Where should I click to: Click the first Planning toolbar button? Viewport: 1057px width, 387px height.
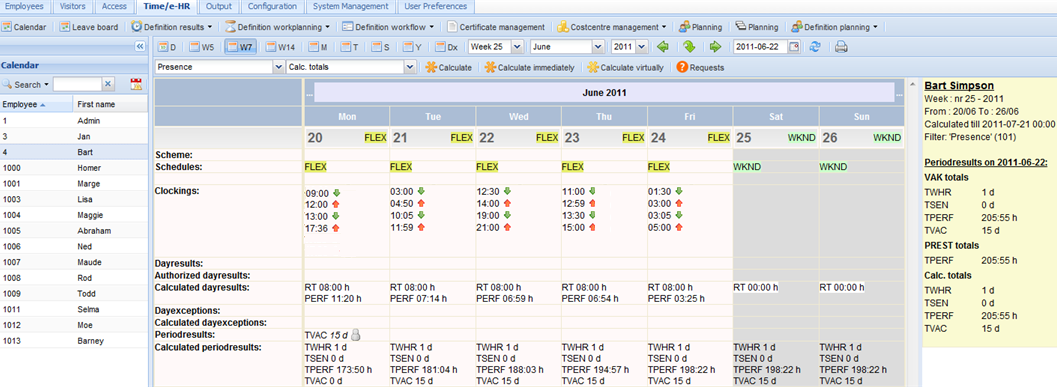(x=701, y=27)
